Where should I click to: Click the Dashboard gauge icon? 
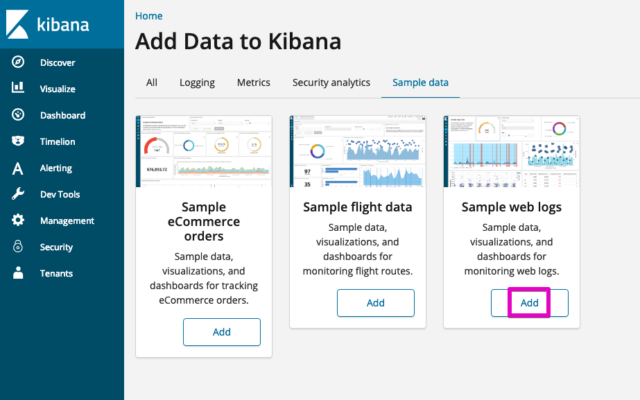(x=18, y=115)
